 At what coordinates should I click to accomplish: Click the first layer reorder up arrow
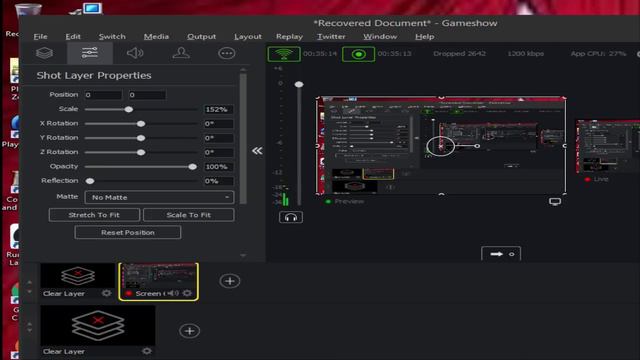[x=29, y=282]
